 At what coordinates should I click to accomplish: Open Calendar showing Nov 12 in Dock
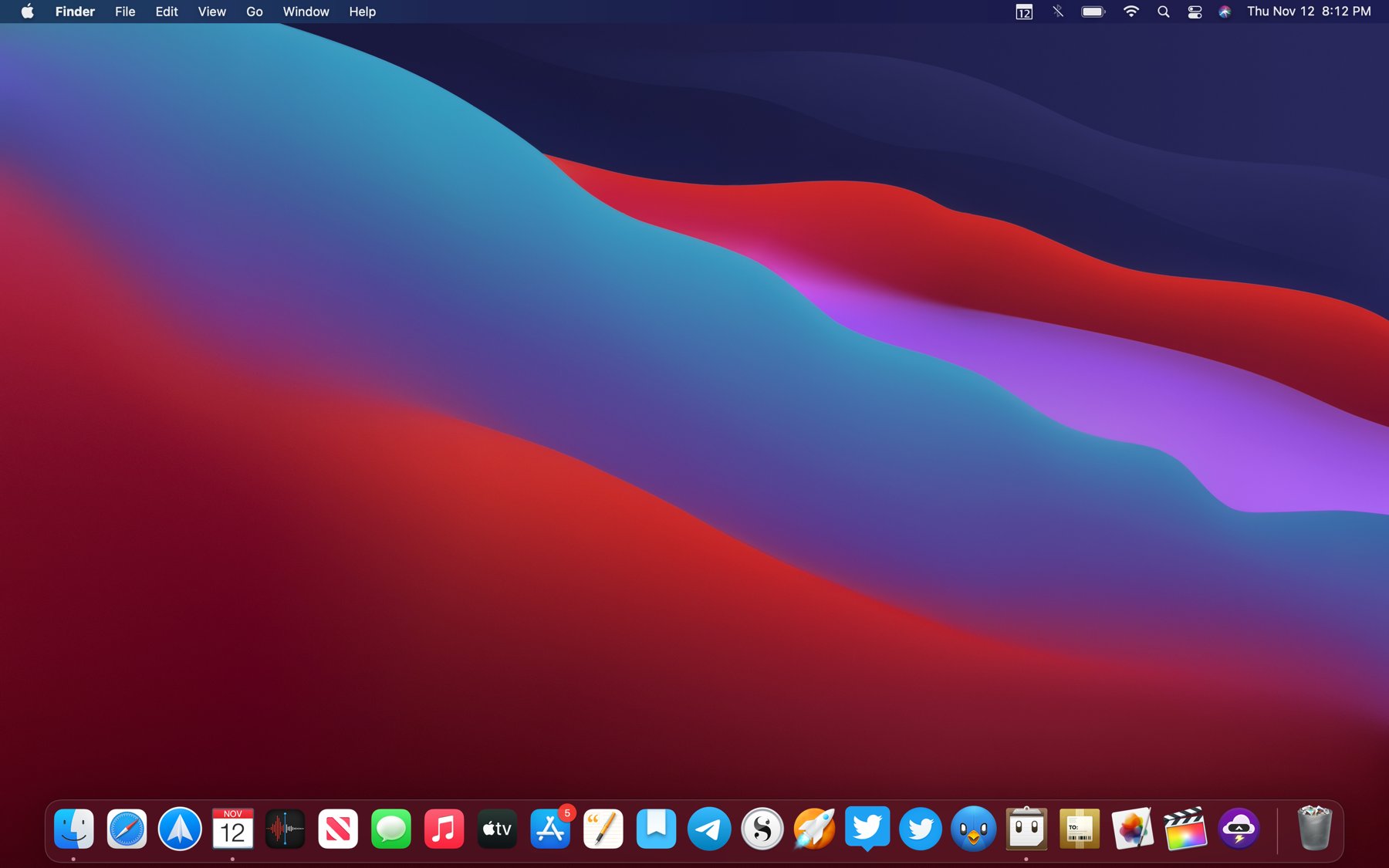coord(232,829)
